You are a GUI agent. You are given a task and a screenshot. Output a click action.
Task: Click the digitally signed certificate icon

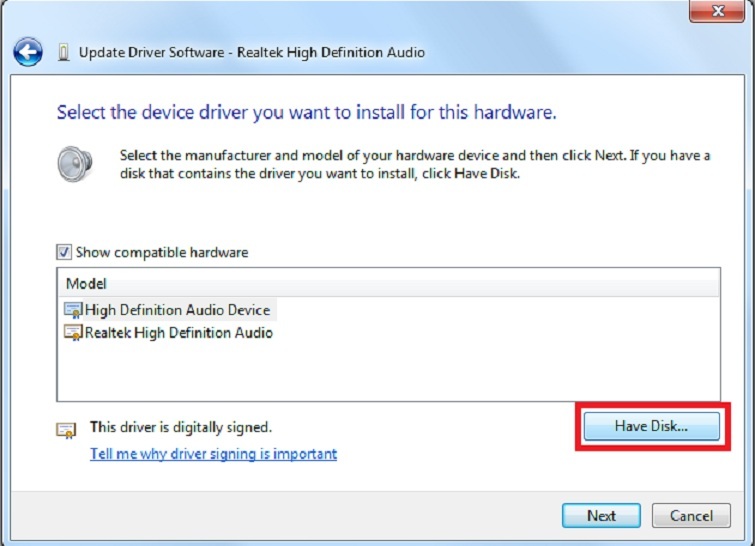(66, 430)
